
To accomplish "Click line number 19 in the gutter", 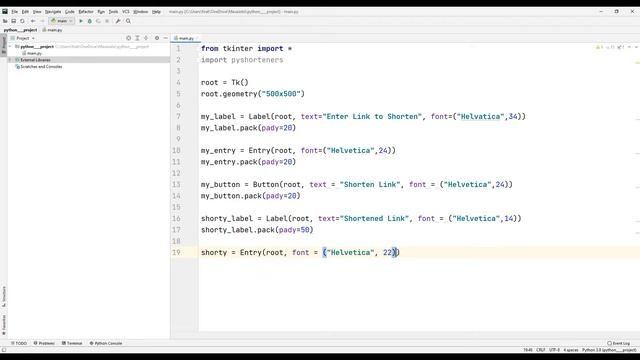I will point(176,252).
